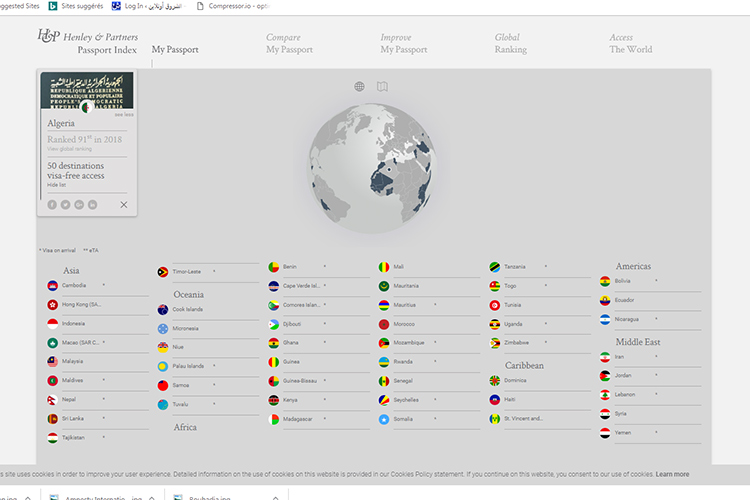The width and height of the screenshot is (750, 500).
Task: Click the Samoa flag icon
Action: [x=163, y=386]
